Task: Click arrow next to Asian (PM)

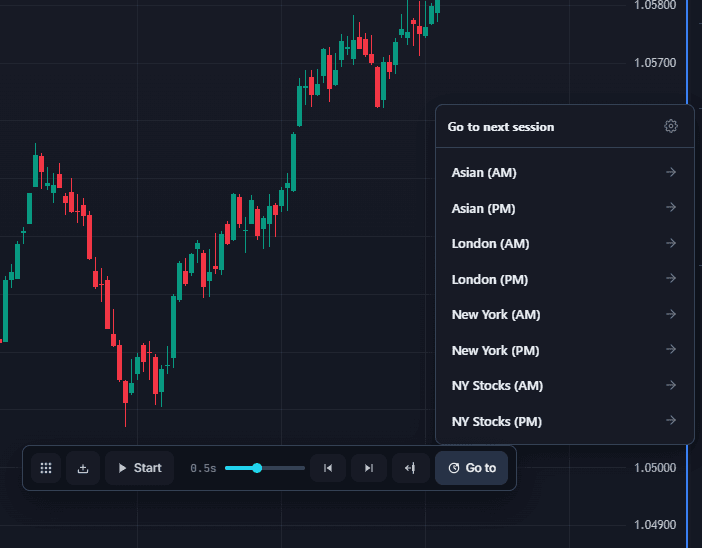Action: (671, 207)
